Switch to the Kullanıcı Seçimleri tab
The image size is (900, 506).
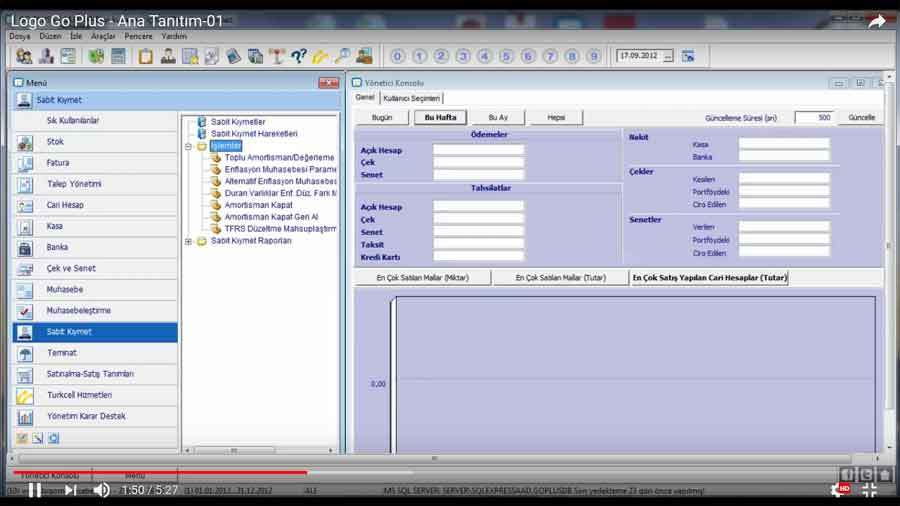tap(411, 98)
